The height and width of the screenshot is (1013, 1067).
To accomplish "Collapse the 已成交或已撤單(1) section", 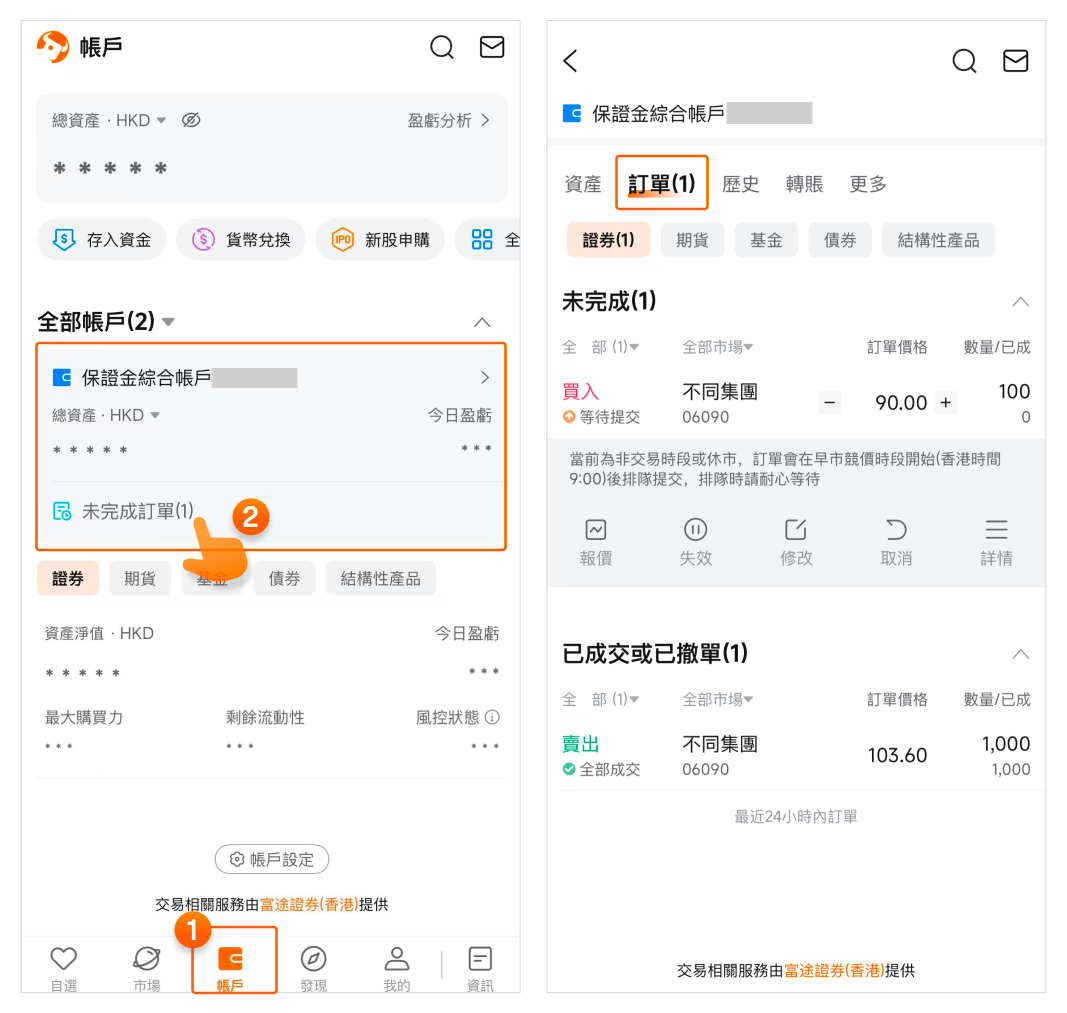I will click(x=1020, y=654).
